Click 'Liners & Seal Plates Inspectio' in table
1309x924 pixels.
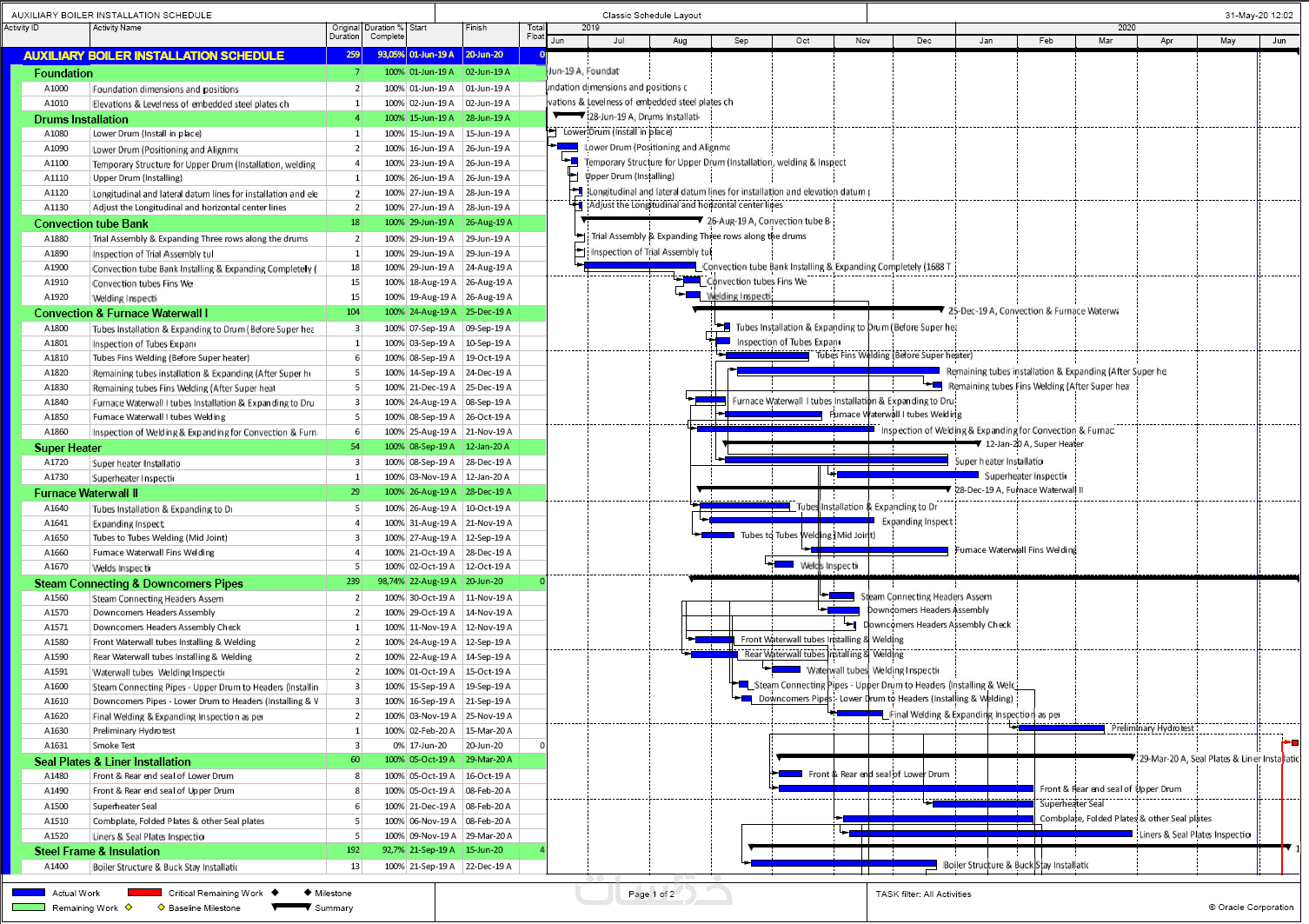149,836
